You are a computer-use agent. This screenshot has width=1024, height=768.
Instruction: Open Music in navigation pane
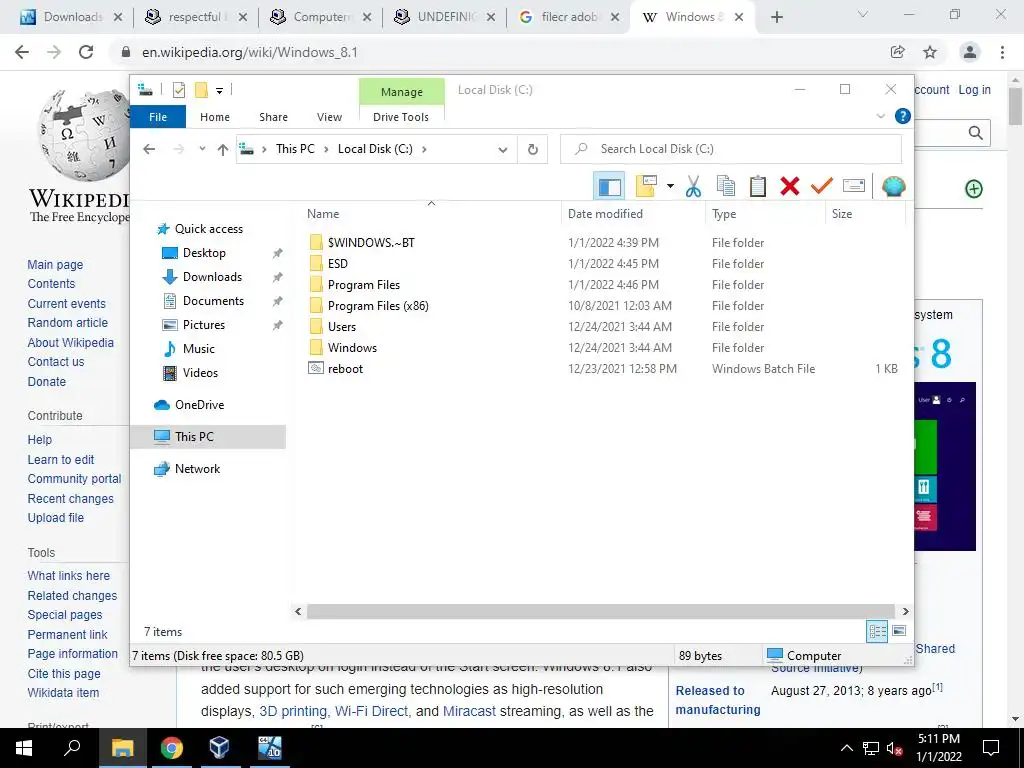pos(199,349)
